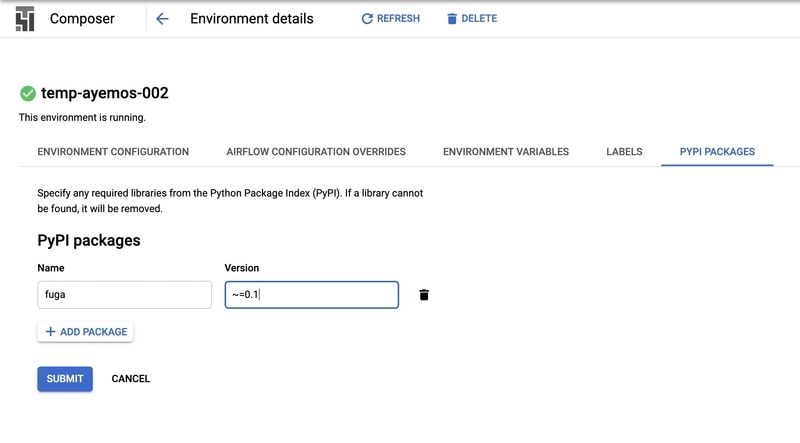The height and width of the screenshot is (443, 800).
Task: Open the Labels tab
Action: coord(625,152)
